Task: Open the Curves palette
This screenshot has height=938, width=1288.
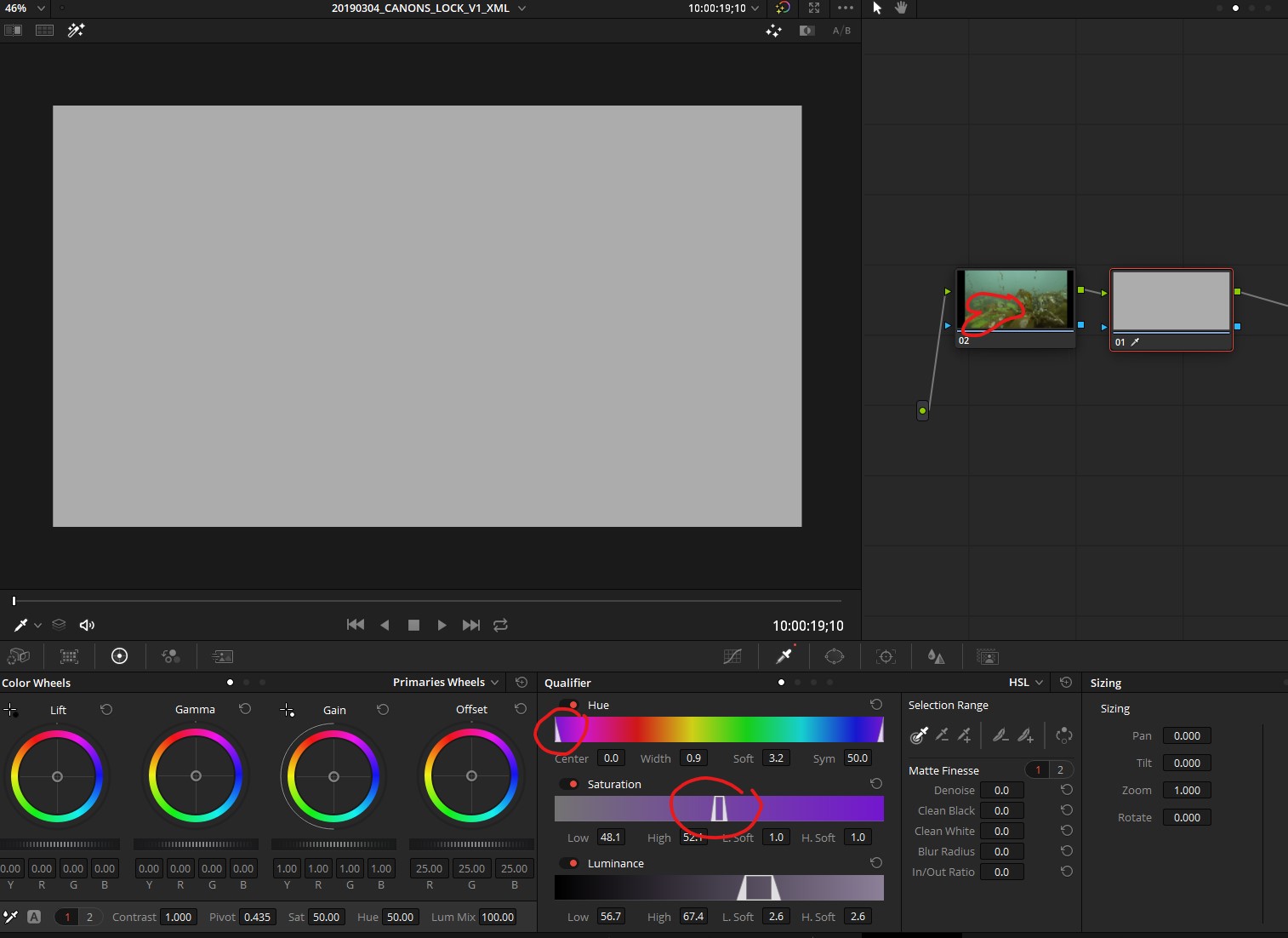Action: point(732,656)
